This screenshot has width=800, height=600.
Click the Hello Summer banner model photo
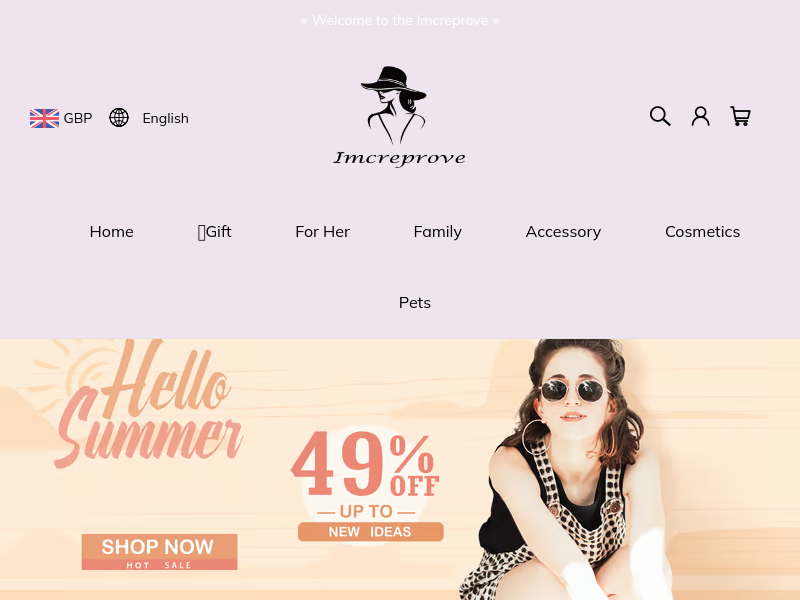tap(566, 469)
